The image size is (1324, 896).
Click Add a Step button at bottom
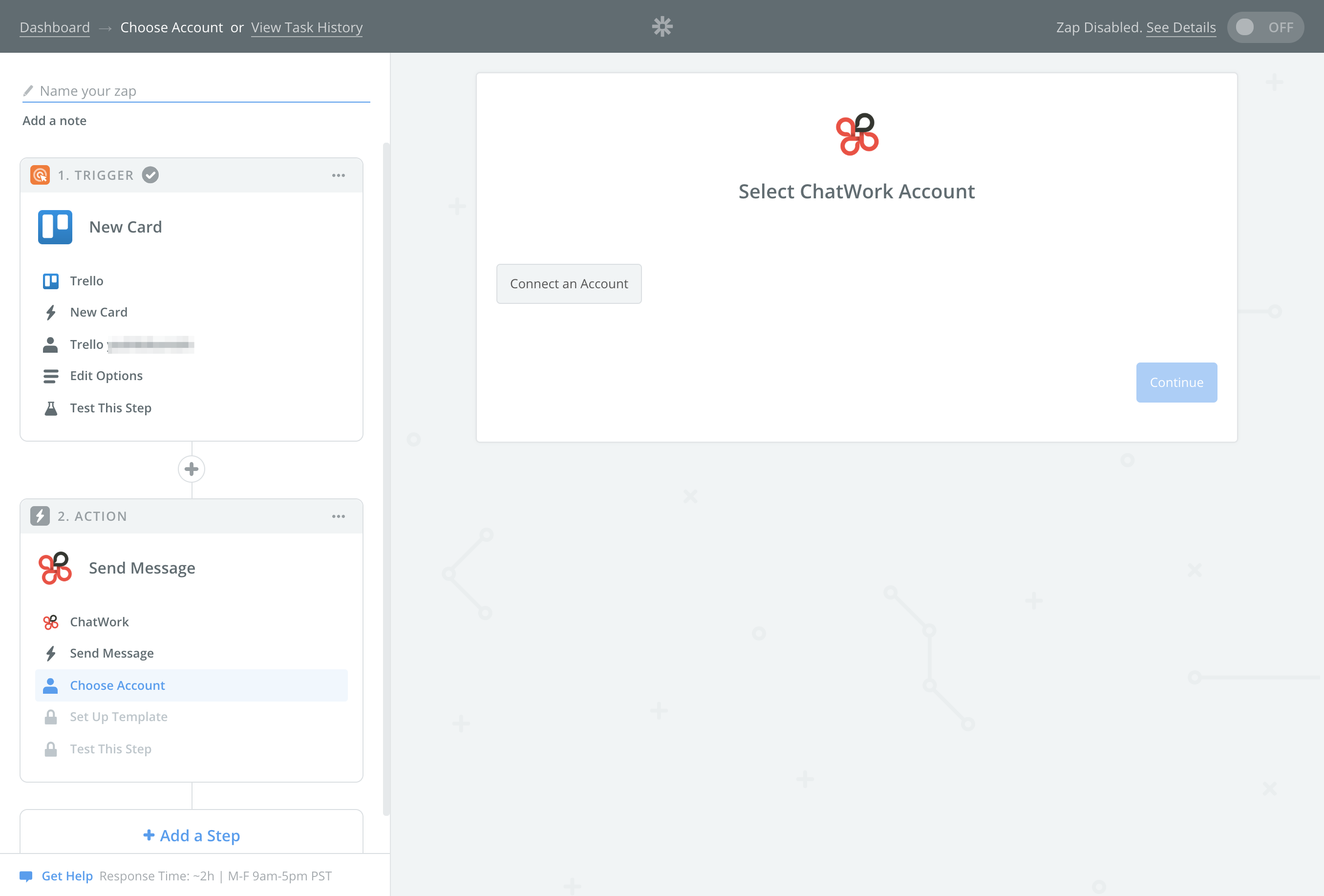pyautogui.click(x=191, y=835)
